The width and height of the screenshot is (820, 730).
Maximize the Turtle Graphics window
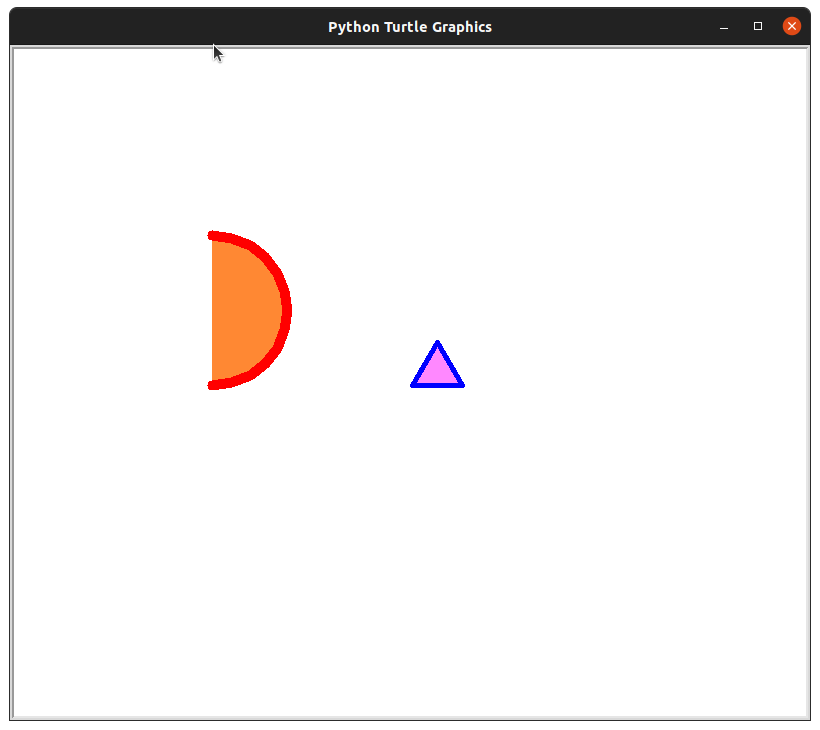point(758,27)
